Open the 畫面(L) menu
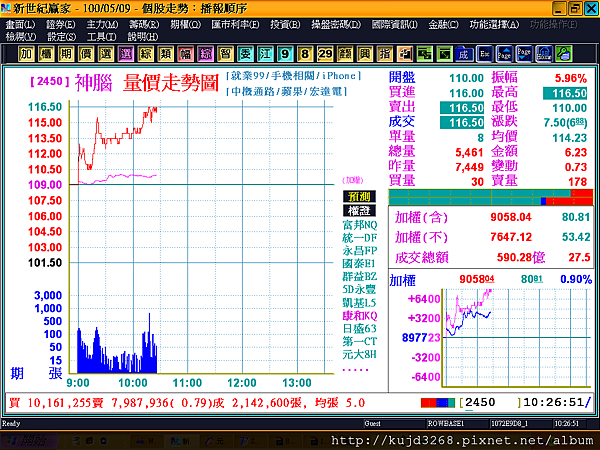The height and width of the screenshot is (450, 600). click(x=20, y=25)
